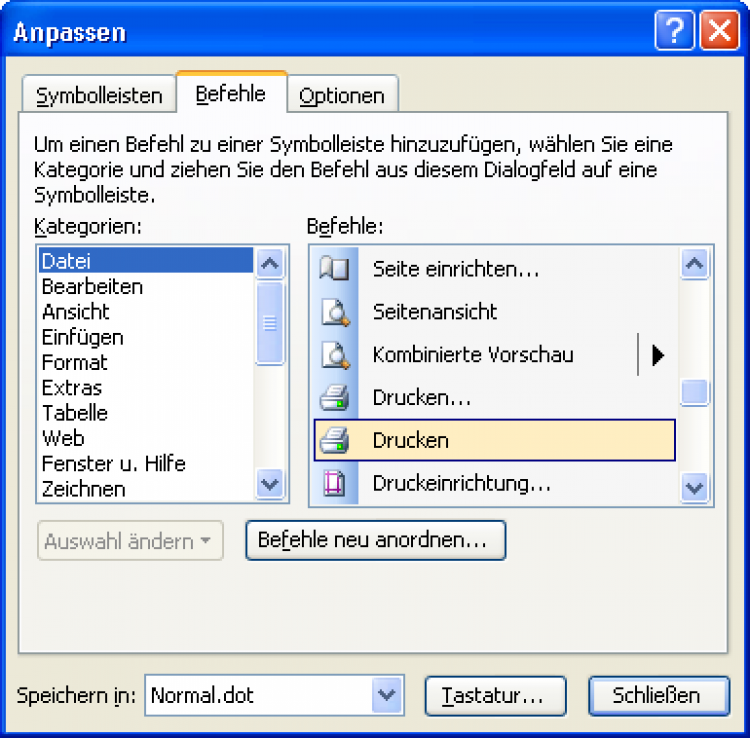Screen dimensions: 750x738
Task: Click the Kombinierte Vorschau icon
Action: coord(333,355)
